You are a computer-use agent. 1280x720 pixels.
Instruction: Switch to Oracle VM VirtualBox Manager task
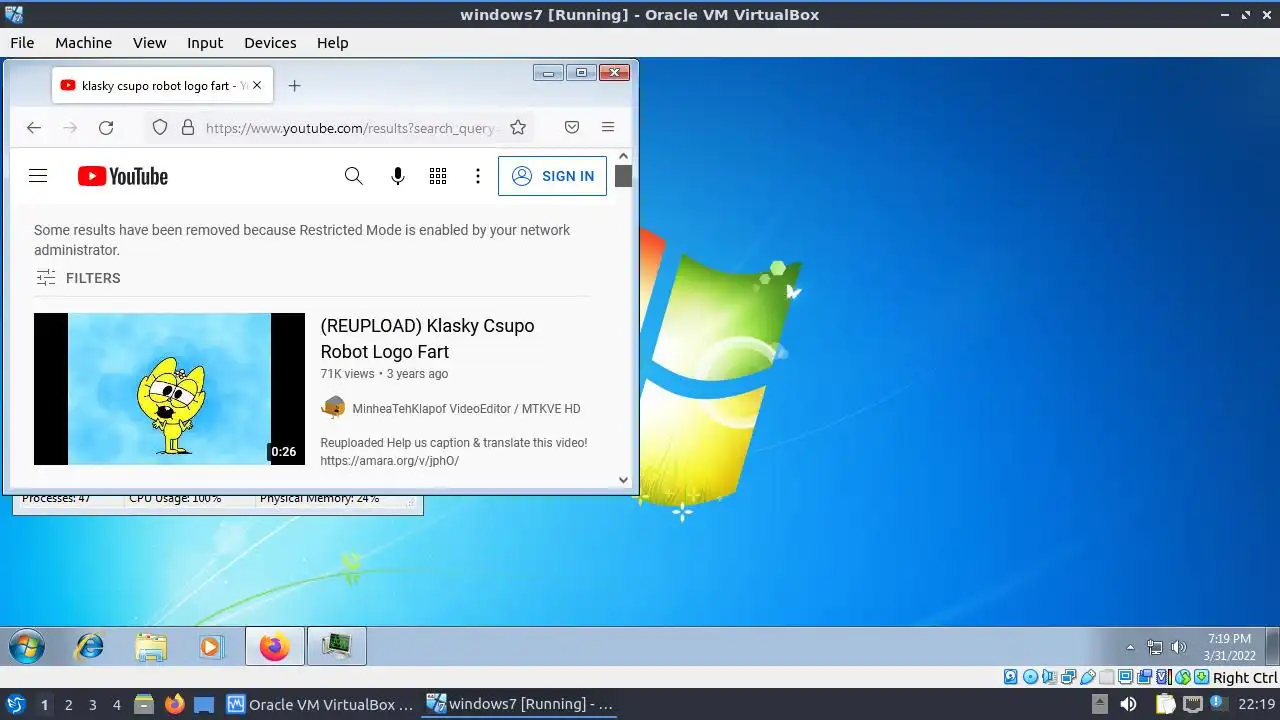point(320,704)
